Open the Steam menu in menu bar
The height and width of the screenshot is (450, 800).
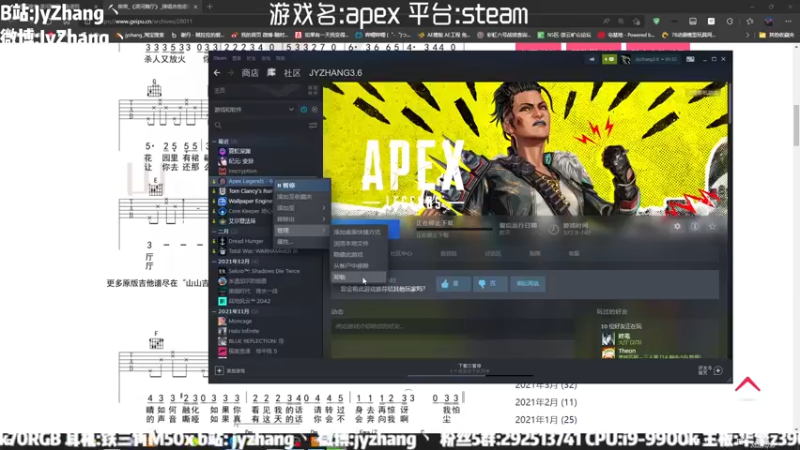pos(220,58)
